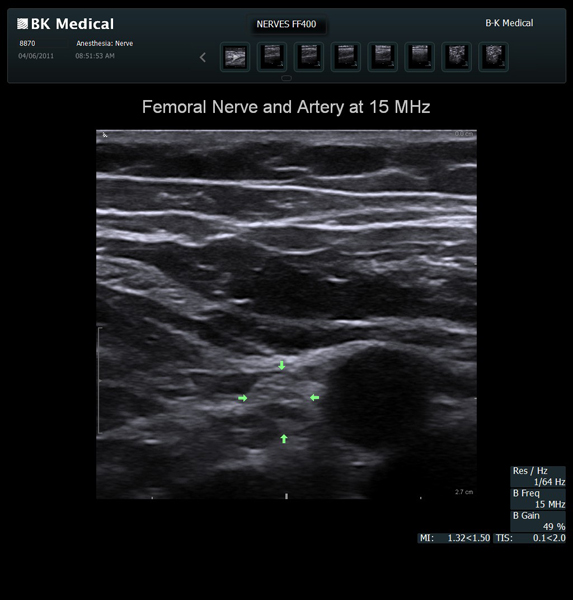Open the fourth thumbnail in the strip
Screen dimensions: 573x600
click(x=346, y=57)
